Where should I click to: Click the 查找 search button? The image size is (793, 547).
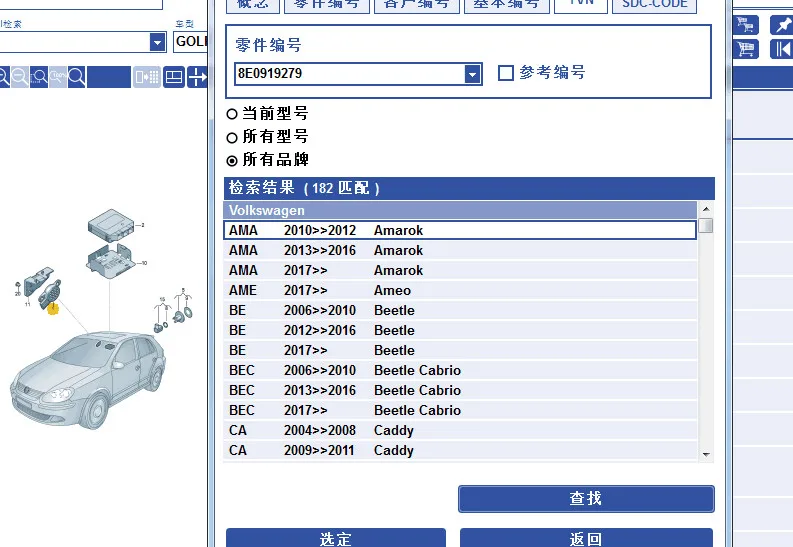click(586, 498)
